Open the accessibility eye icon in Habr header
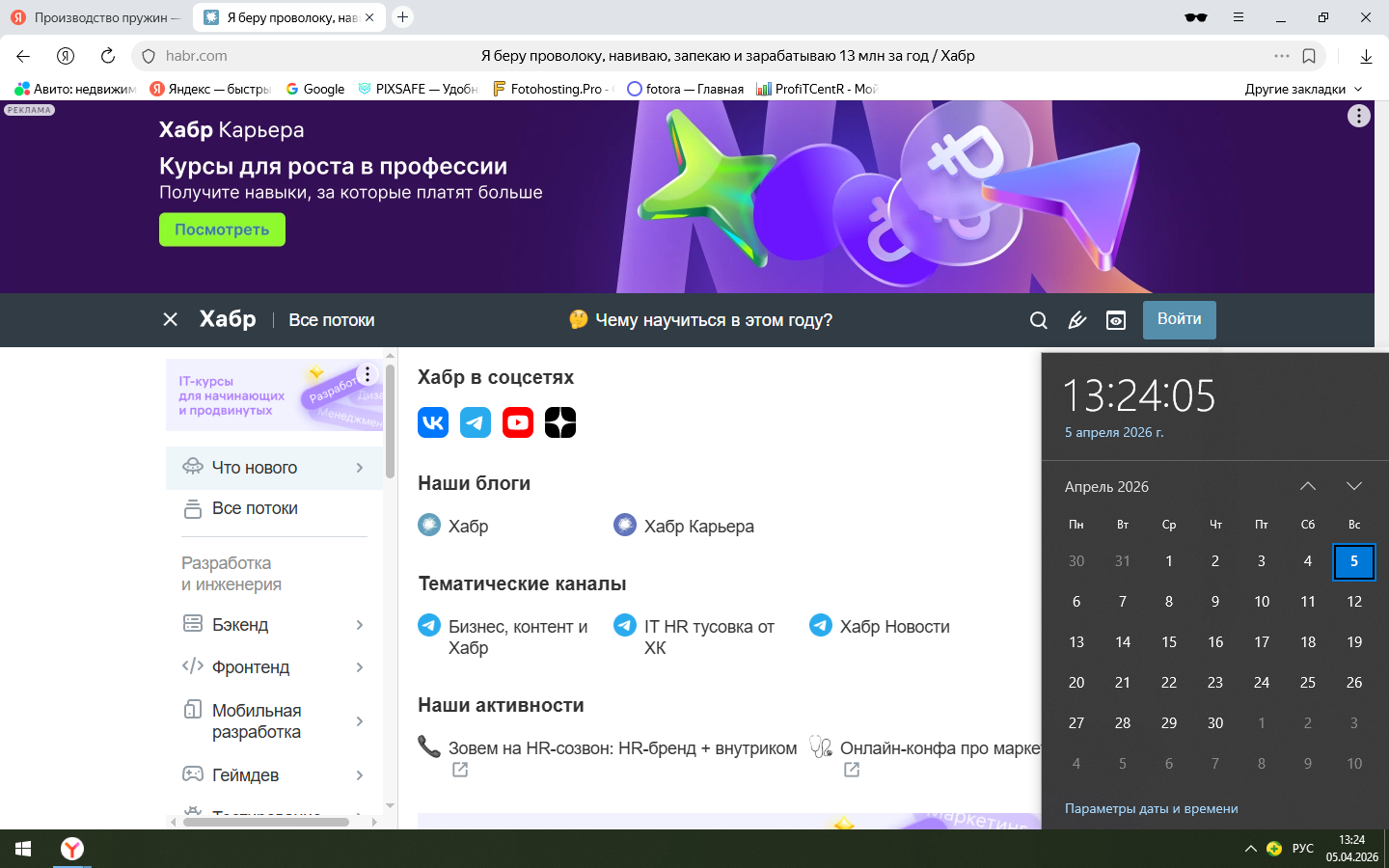 pyautogui.click(x=1116, y=320)
